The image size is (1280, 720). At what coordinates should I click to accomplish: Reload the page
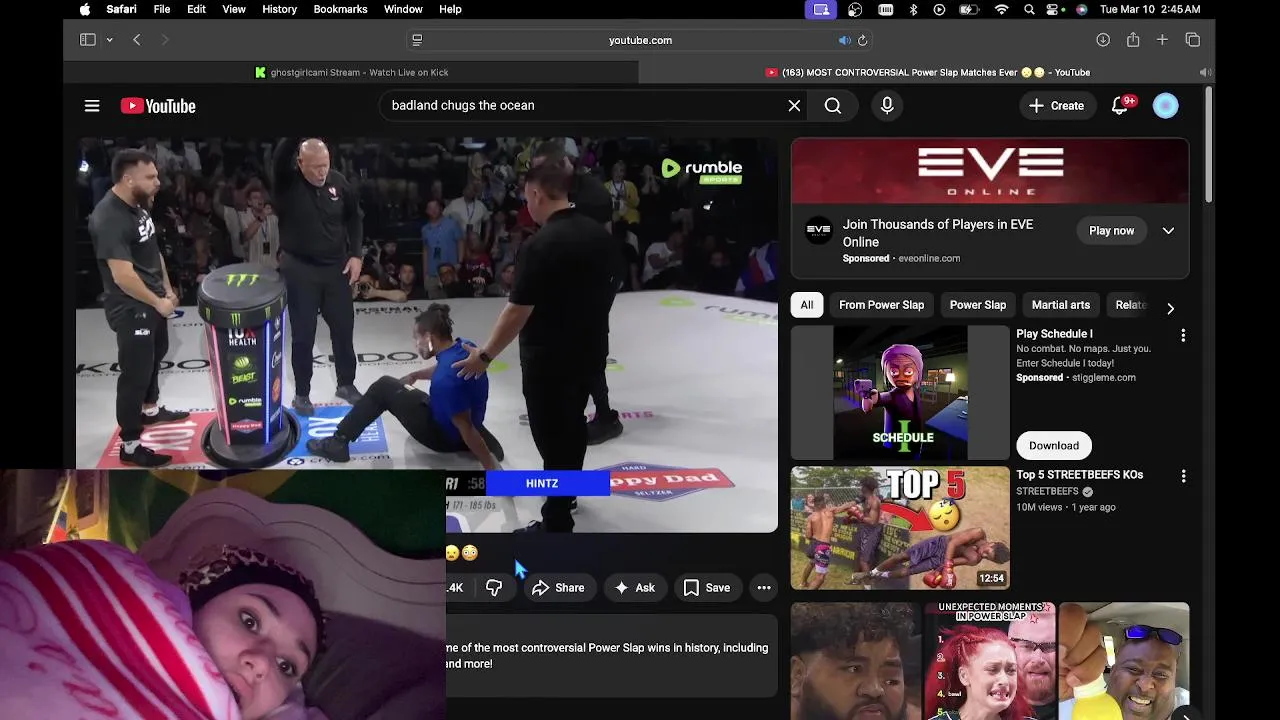[x=862, y=40]
